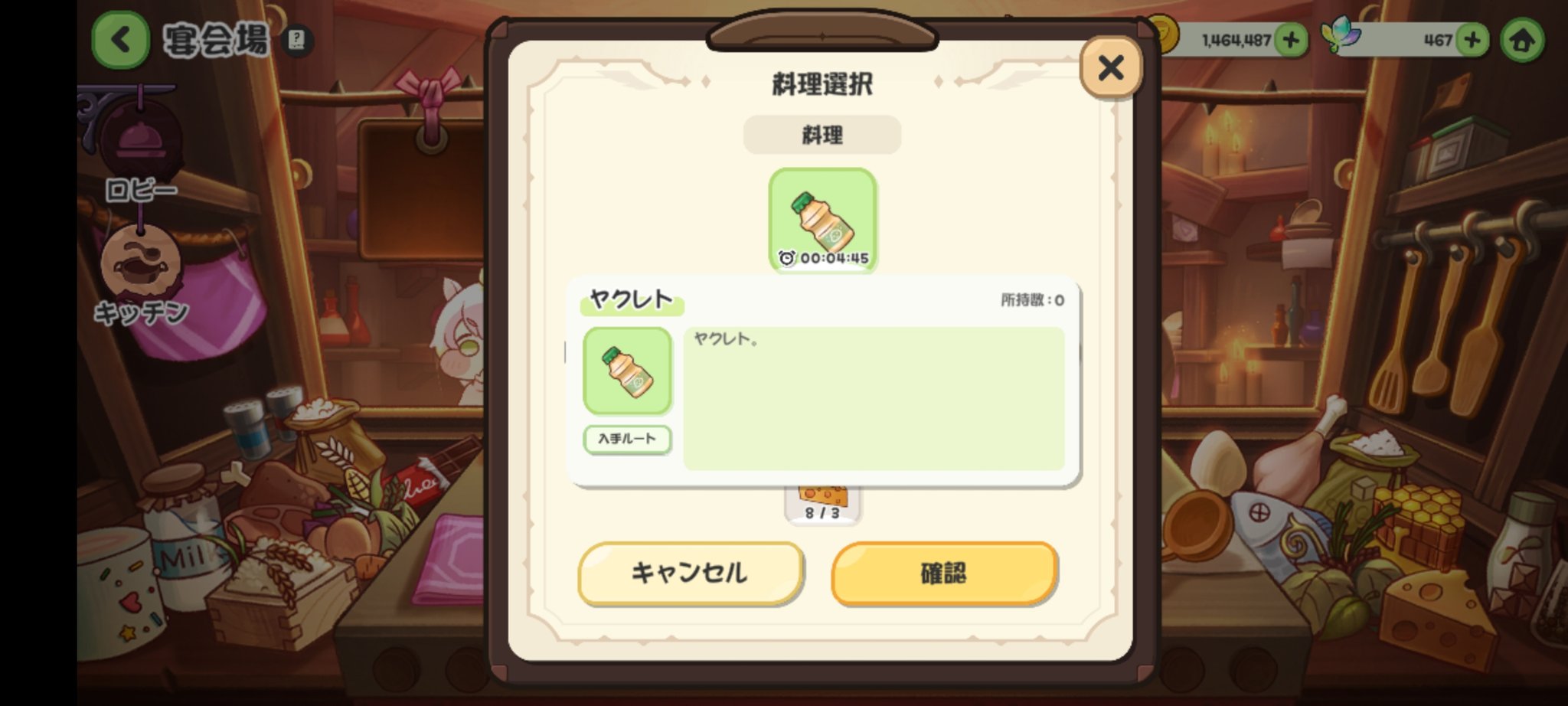This screenshot has height=706, width=1568.
Task: Tap the cheese ingredient showing 8 / 3
Action: point(823,505)
